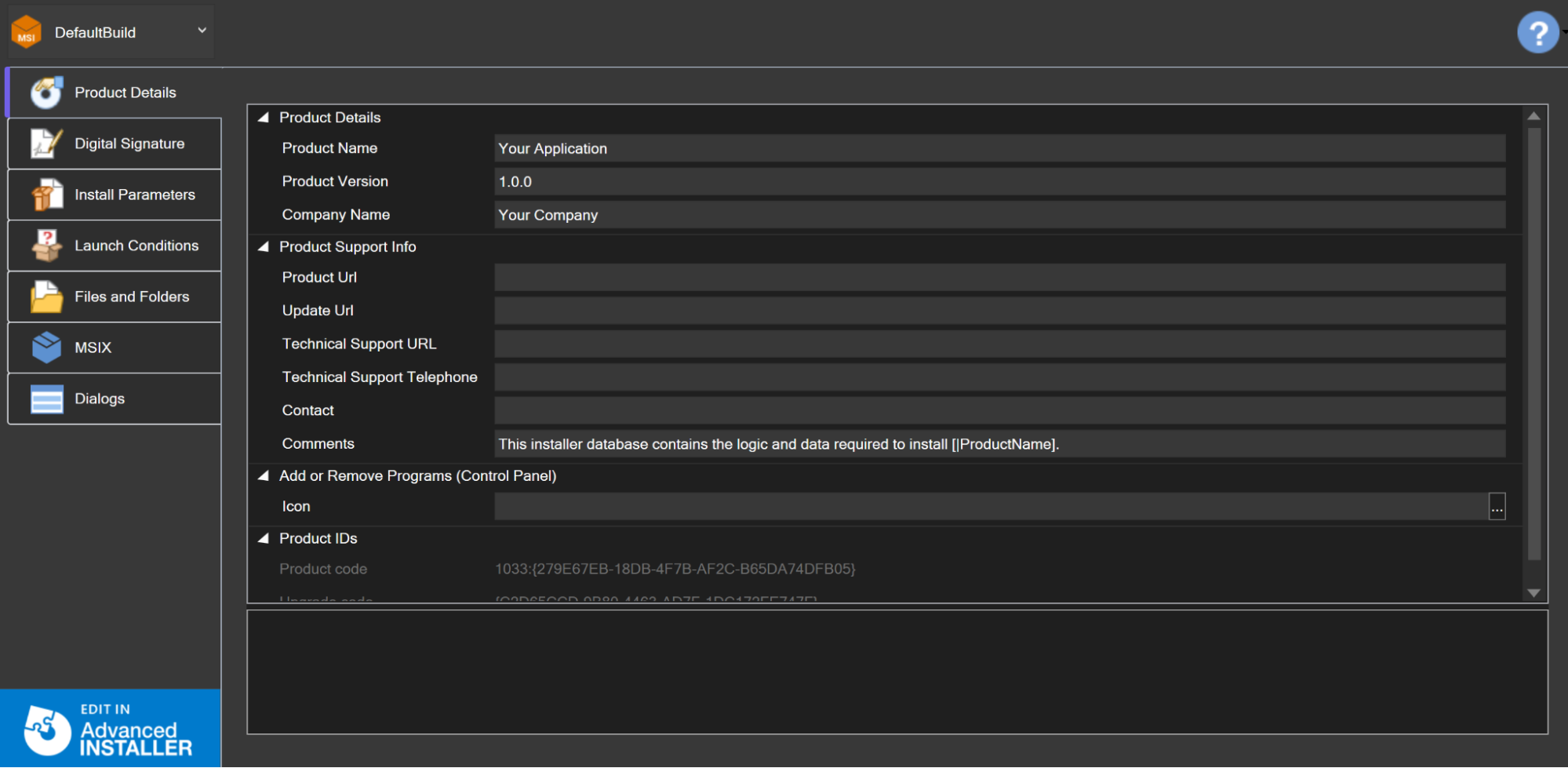Screen dimensions: 1568x768
Task: Collapse the Product IDs section
Action: (264, 538)
